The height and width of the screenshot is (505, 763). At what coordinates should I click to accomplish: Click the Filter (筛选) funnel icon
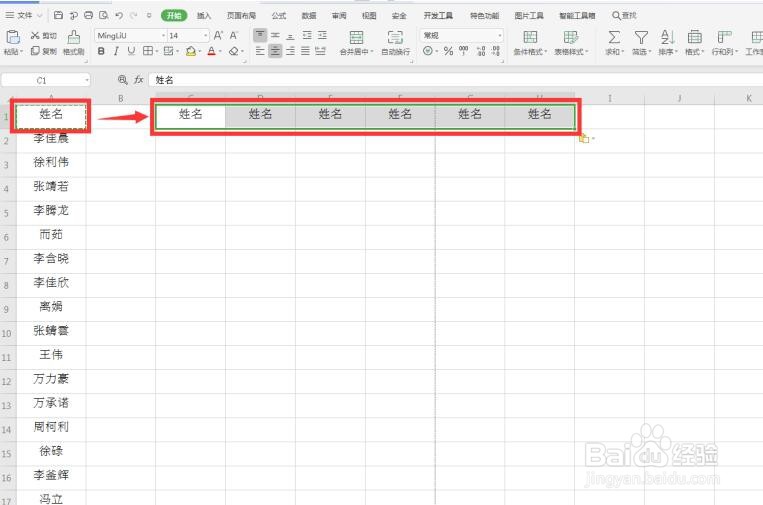coord(641,37)
